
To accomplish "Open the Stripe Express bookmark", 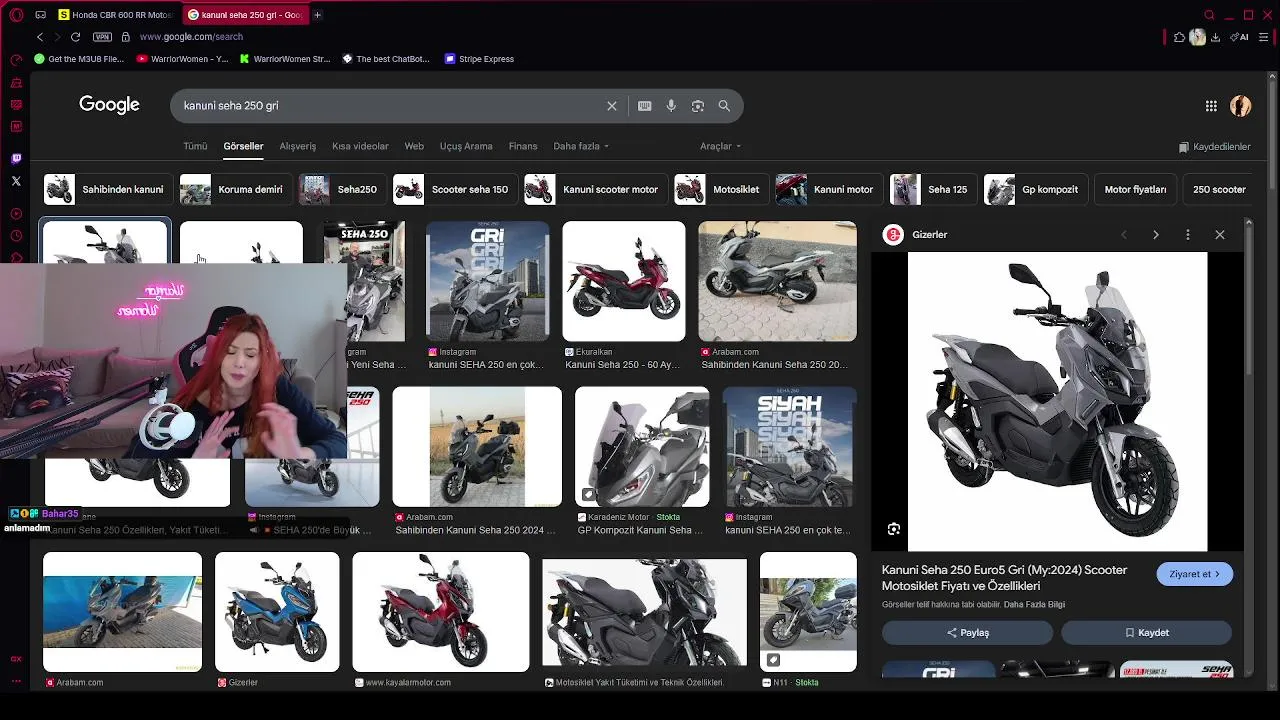I will pos(479,59).
